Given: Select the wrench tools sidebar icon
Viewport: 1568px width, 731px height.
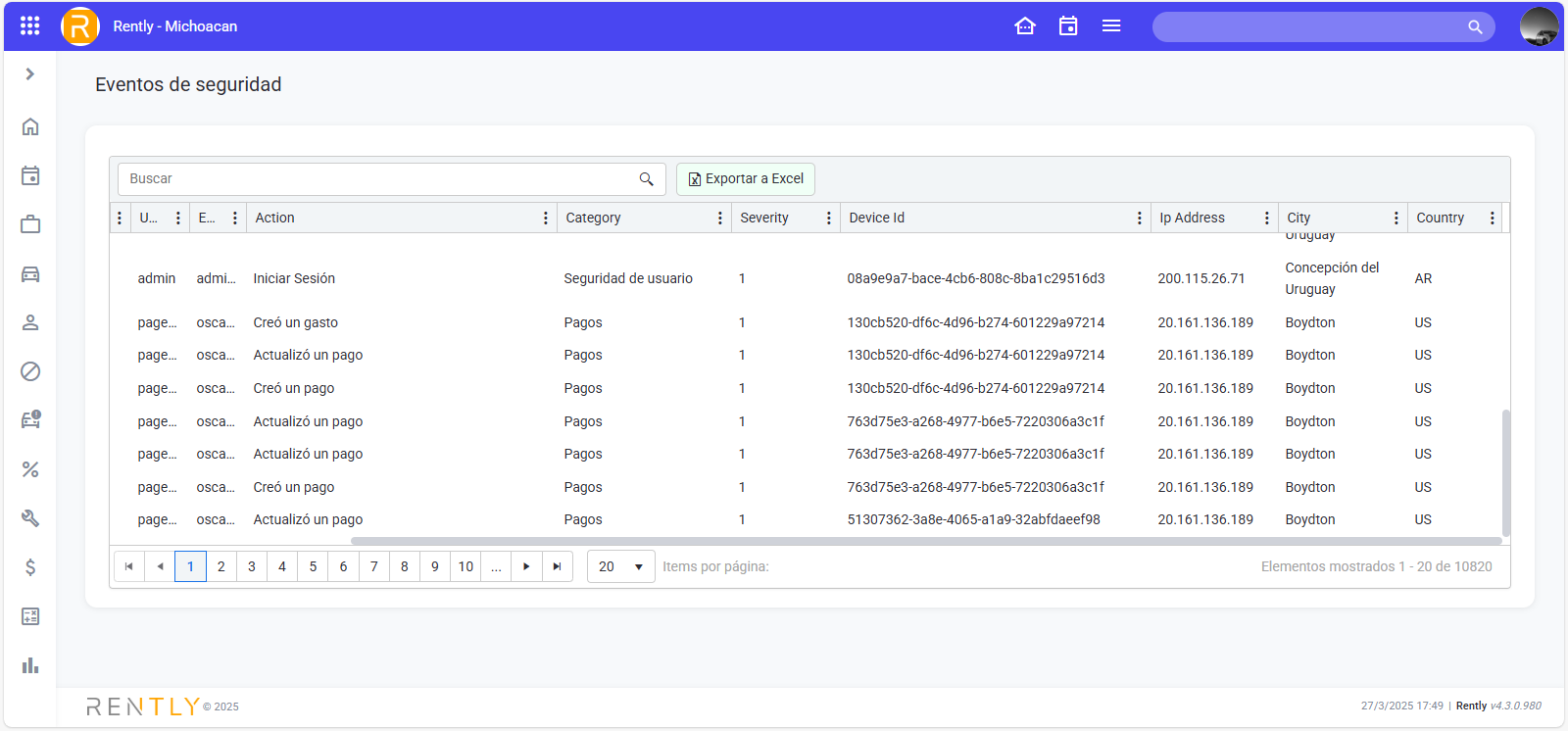Looking at the screenshot, I should click(x=30, y=518).
